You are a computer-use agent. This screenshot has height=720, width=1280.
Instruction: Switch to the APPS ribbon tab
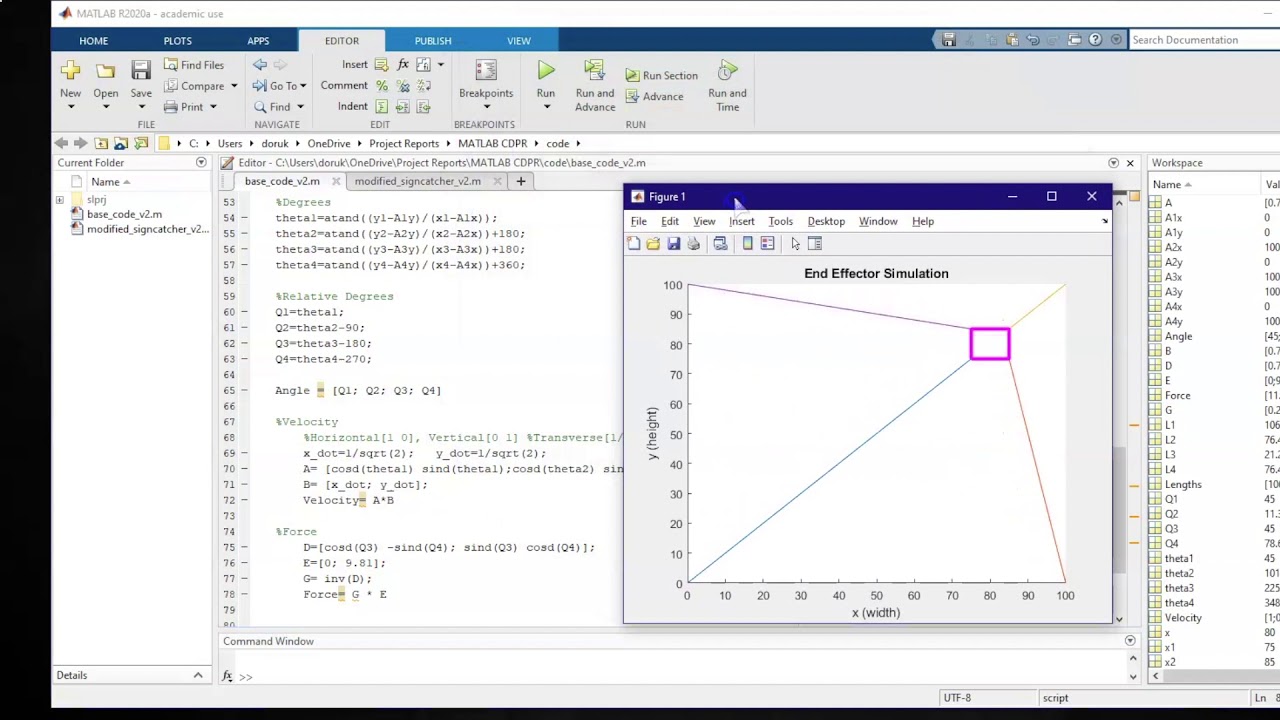pos(258,41)
